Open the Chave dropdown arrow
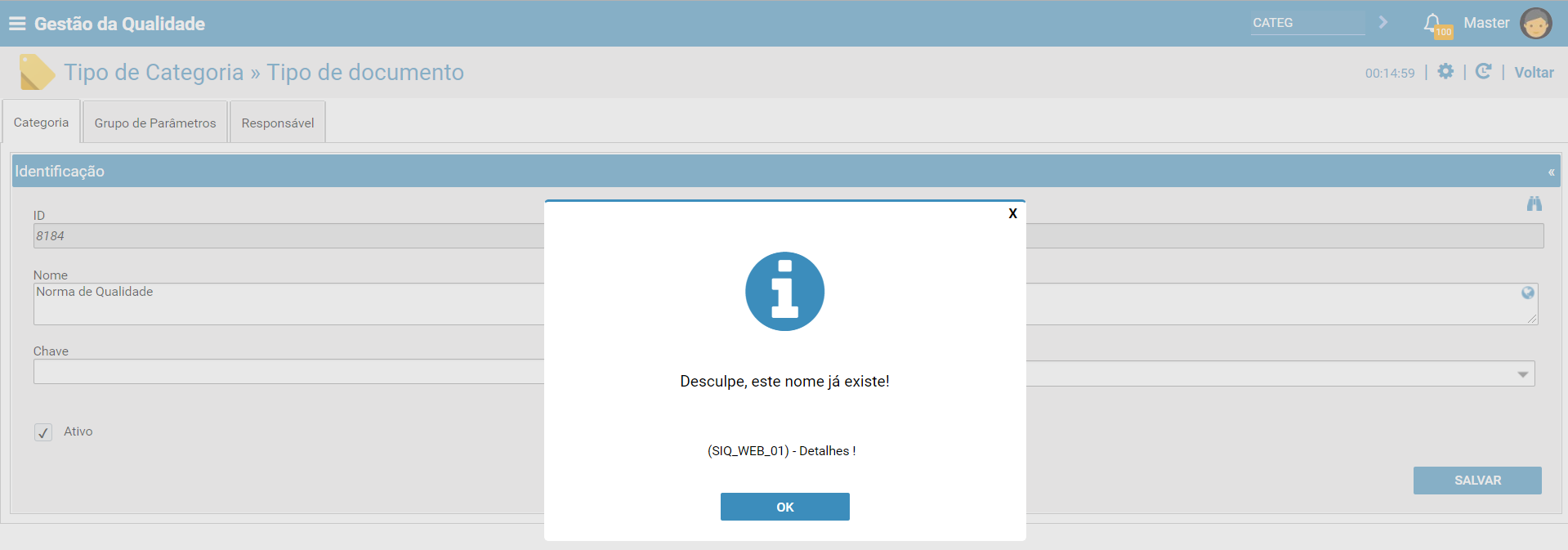Image resolution: width=1568 pixels, height=550 pixels. coord(1522,374)
